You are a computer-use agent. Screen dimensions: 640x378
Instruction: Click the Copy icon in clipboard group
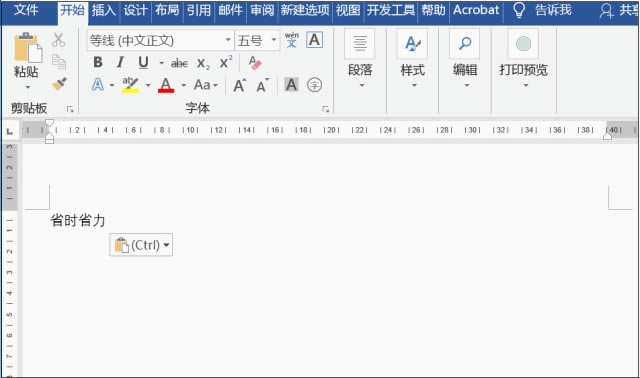tap(58, 62)
